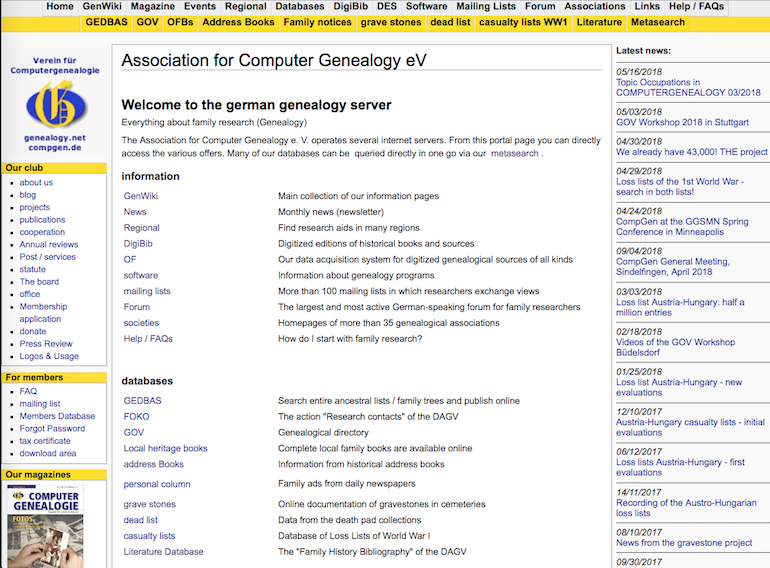Click the 'Association for Computer Genealogy eV' heading
Screen dimensions: 770x568
274,60
